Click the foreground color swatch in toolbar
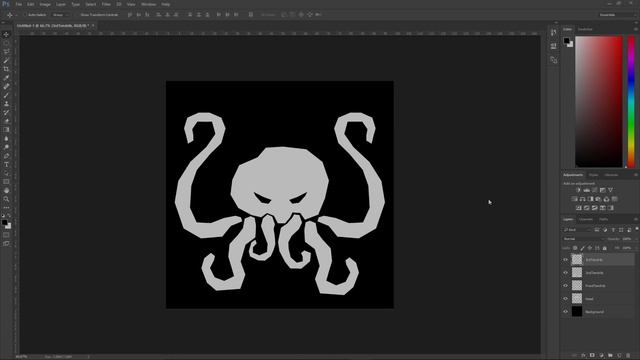Viewport: 640px width, 360px height. click(x=4, y=222)
